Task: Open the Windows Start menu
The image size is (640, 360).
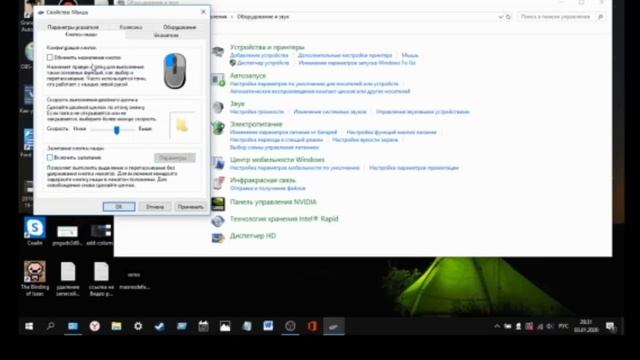Action: 29,326
